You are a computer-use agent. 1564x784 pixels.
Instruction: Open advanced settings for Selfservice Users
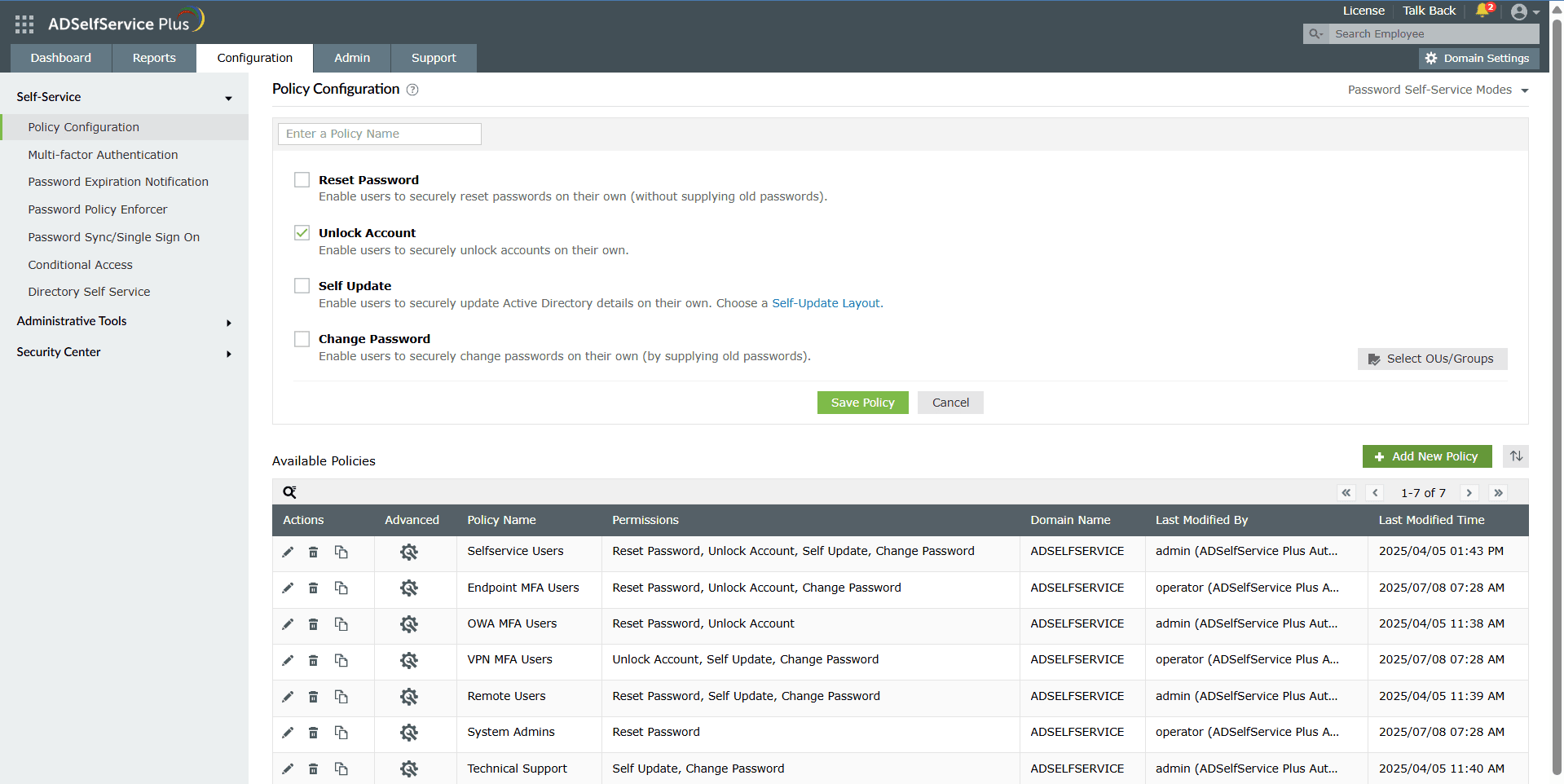tap(409, 552)
